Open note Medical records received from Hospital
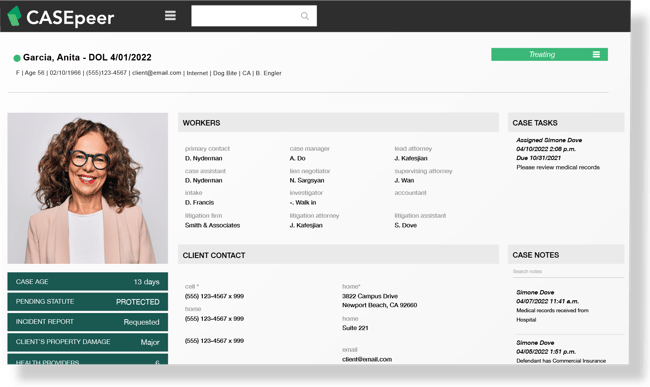The image size is (650, 387). (x=552, y=315)
